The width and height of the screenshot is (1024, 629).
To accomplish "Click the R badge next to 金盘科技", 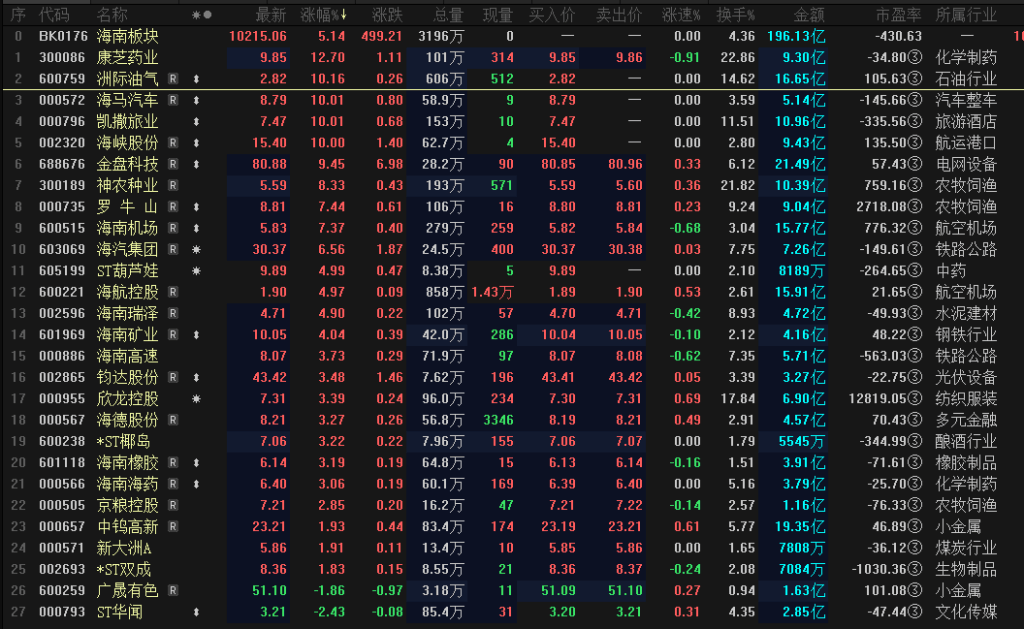I will pos(173,164).
